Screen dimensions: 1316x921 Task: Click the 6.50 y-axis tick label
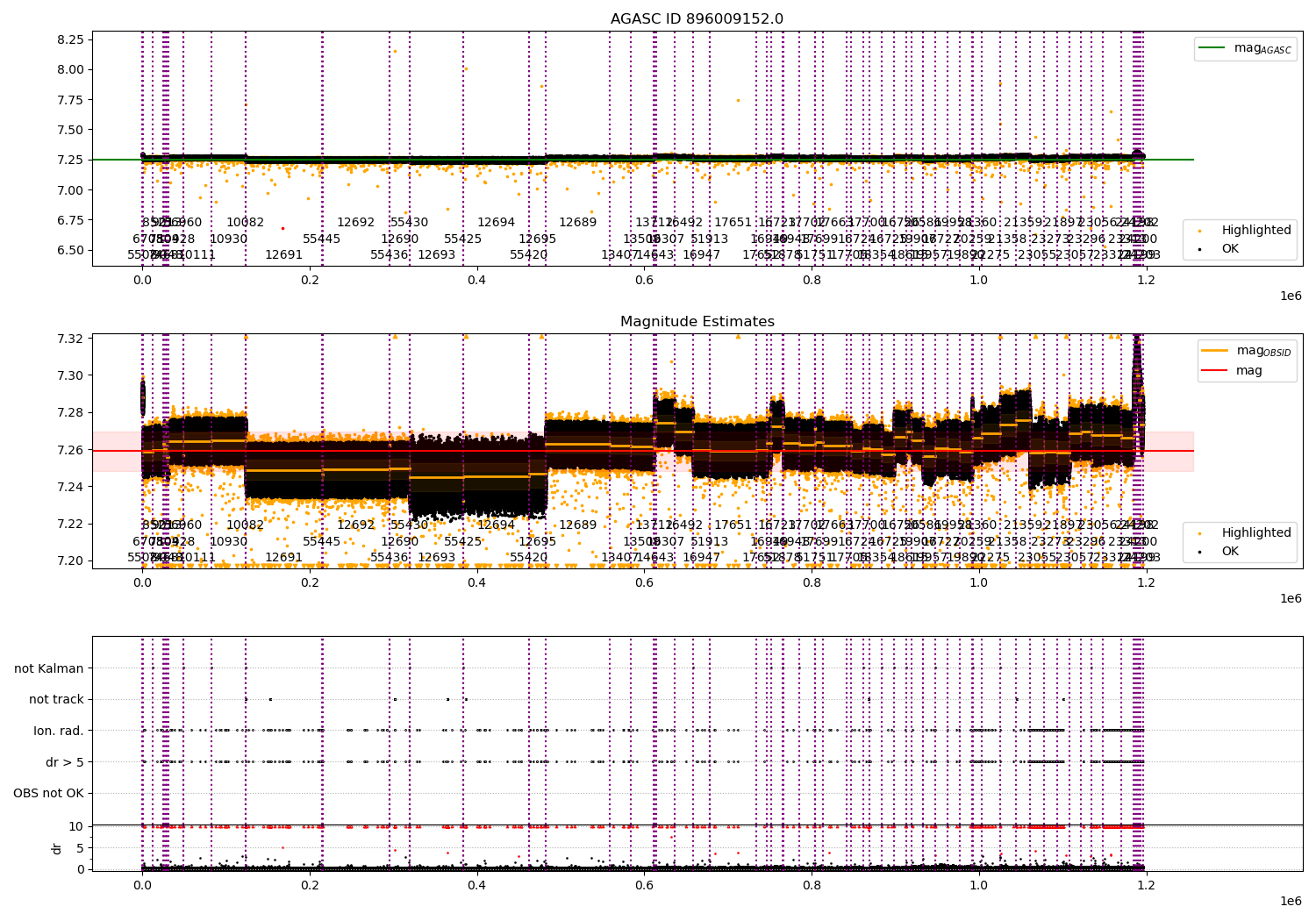tap(71, 250)
